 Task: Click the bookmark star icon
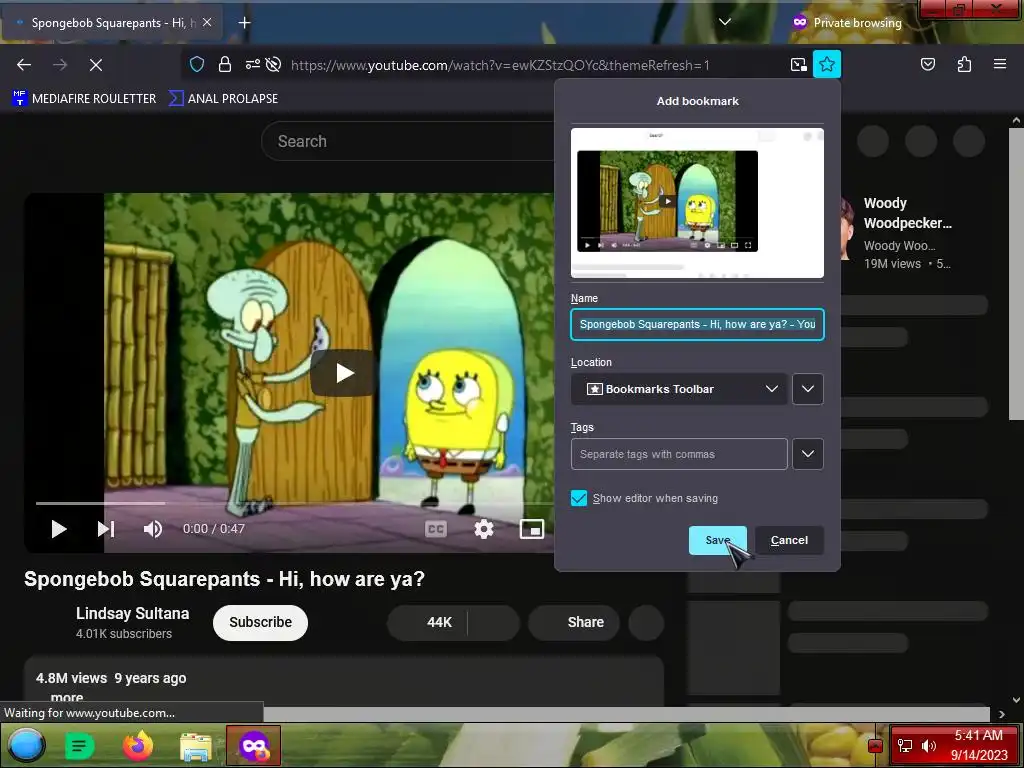827,64
